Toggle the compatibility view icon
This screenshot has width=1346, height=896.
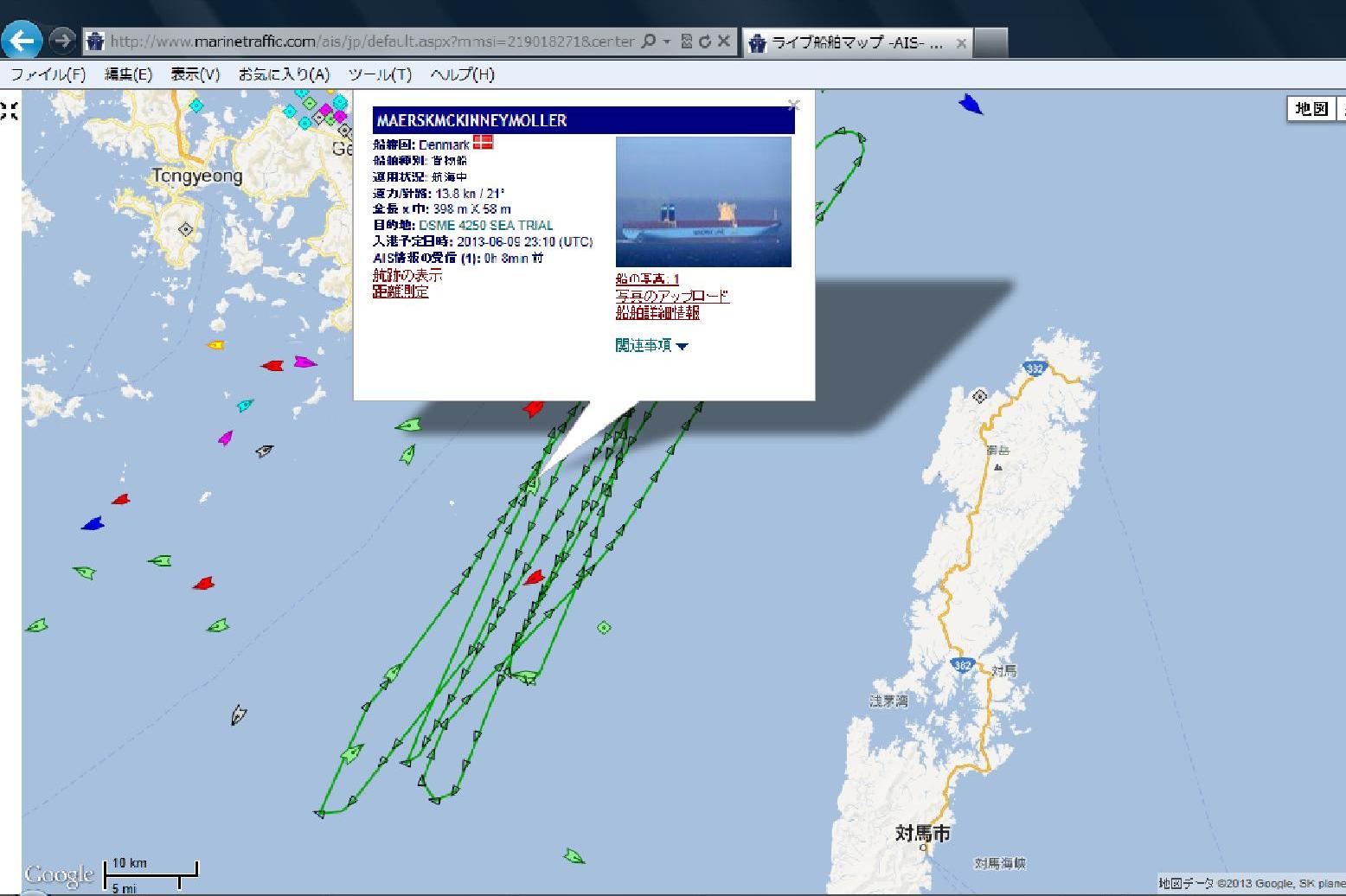[687, 41]
